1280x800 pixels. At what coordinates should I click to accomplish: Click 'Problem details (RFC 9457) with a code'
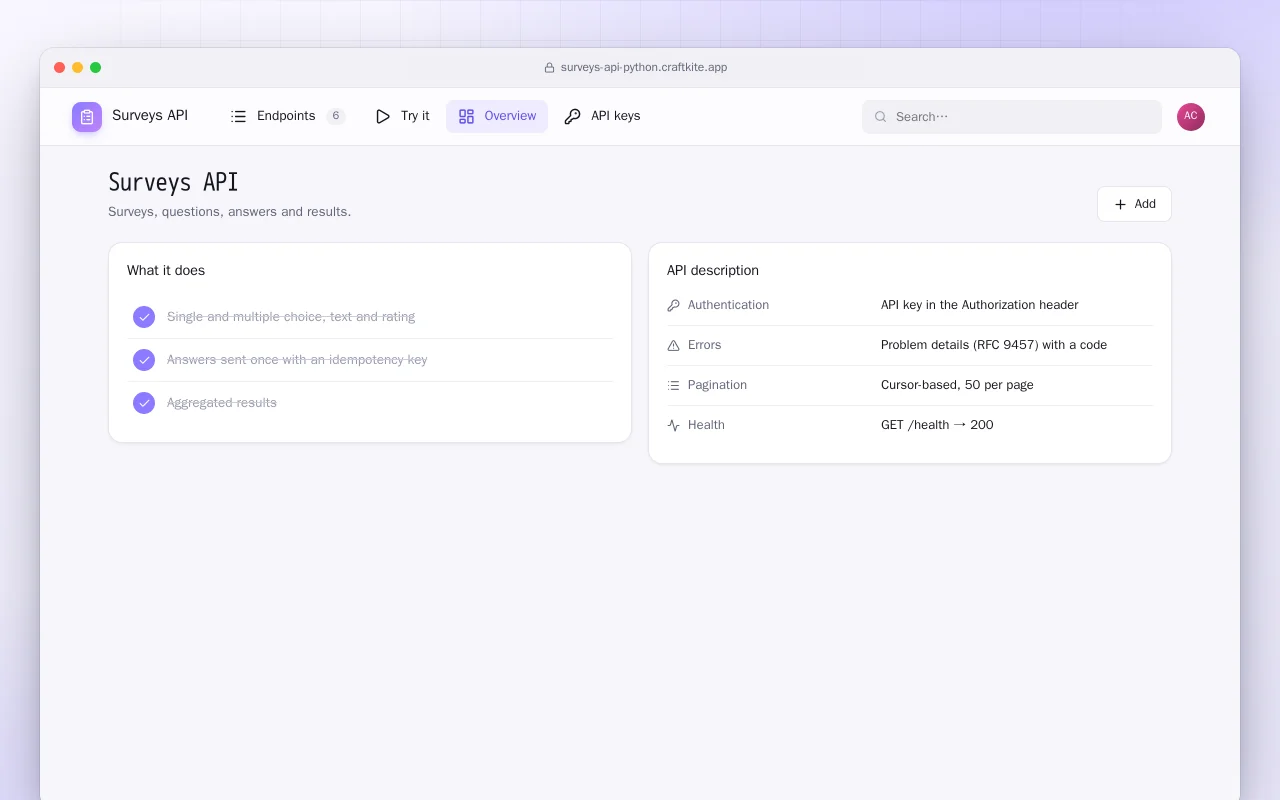coord(994,345)
